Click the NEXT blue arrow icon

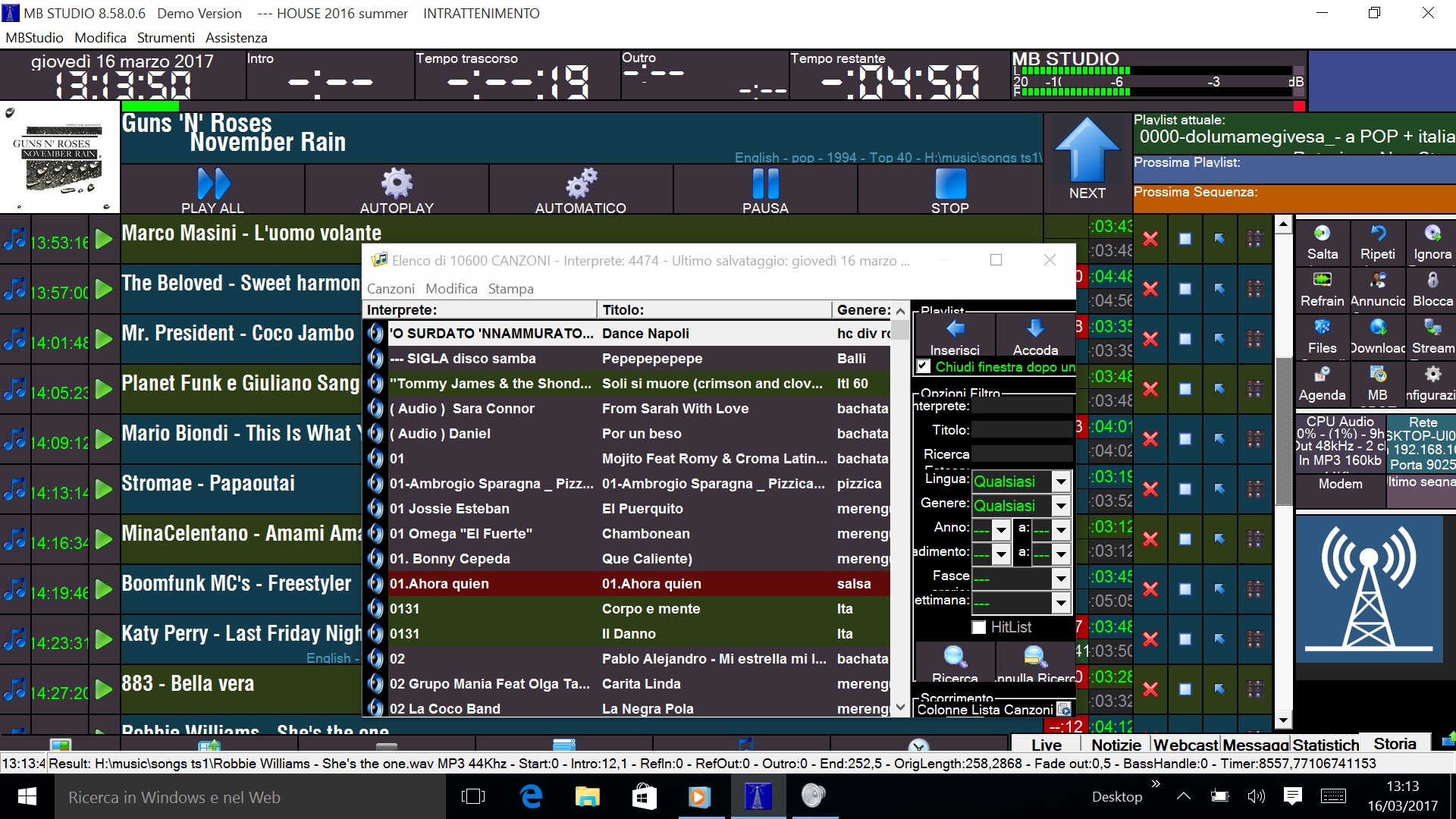tap(1087, 152)
